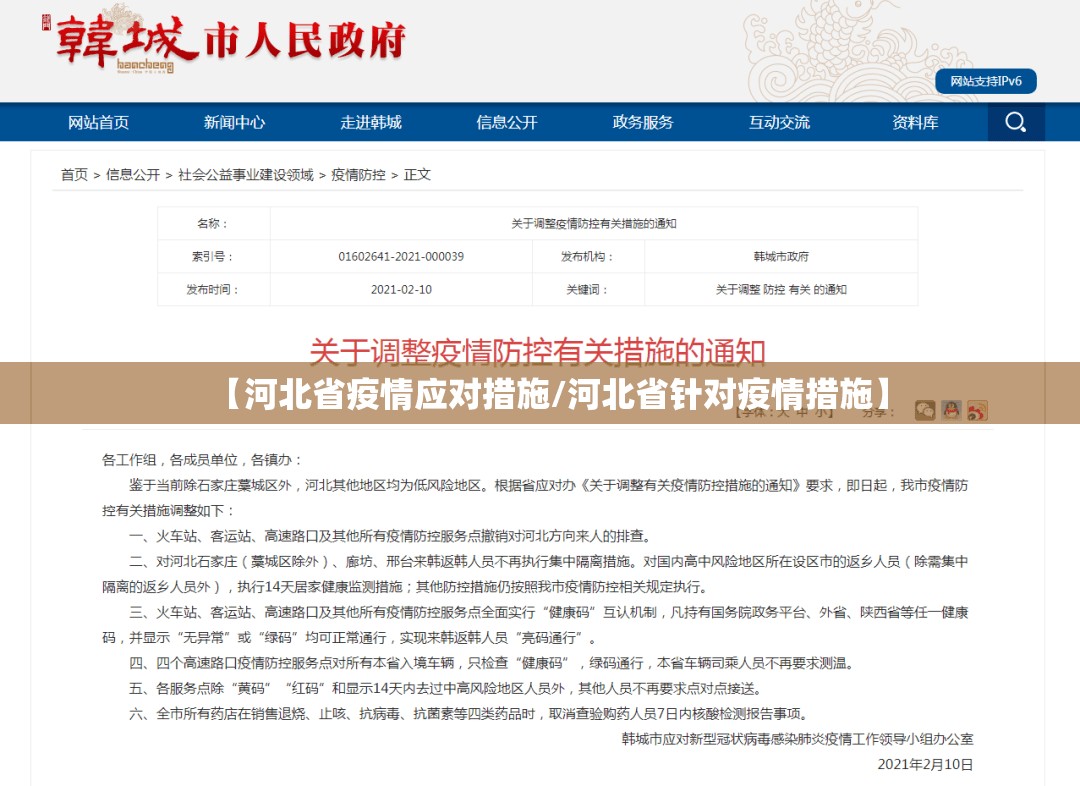Open the 新闻中心 navigation menu item

(234, 122)
